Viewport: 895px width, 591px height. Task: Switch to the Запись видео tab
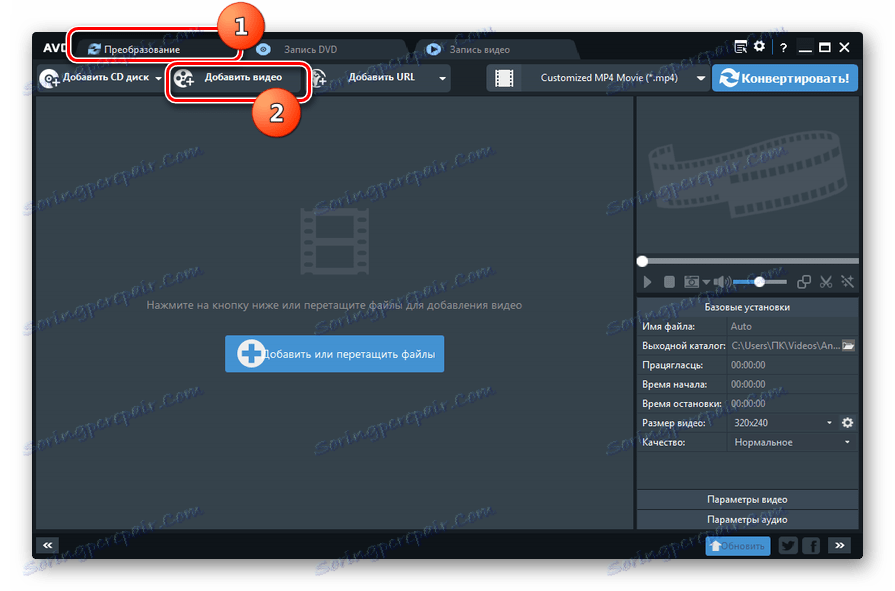(479, 50)
